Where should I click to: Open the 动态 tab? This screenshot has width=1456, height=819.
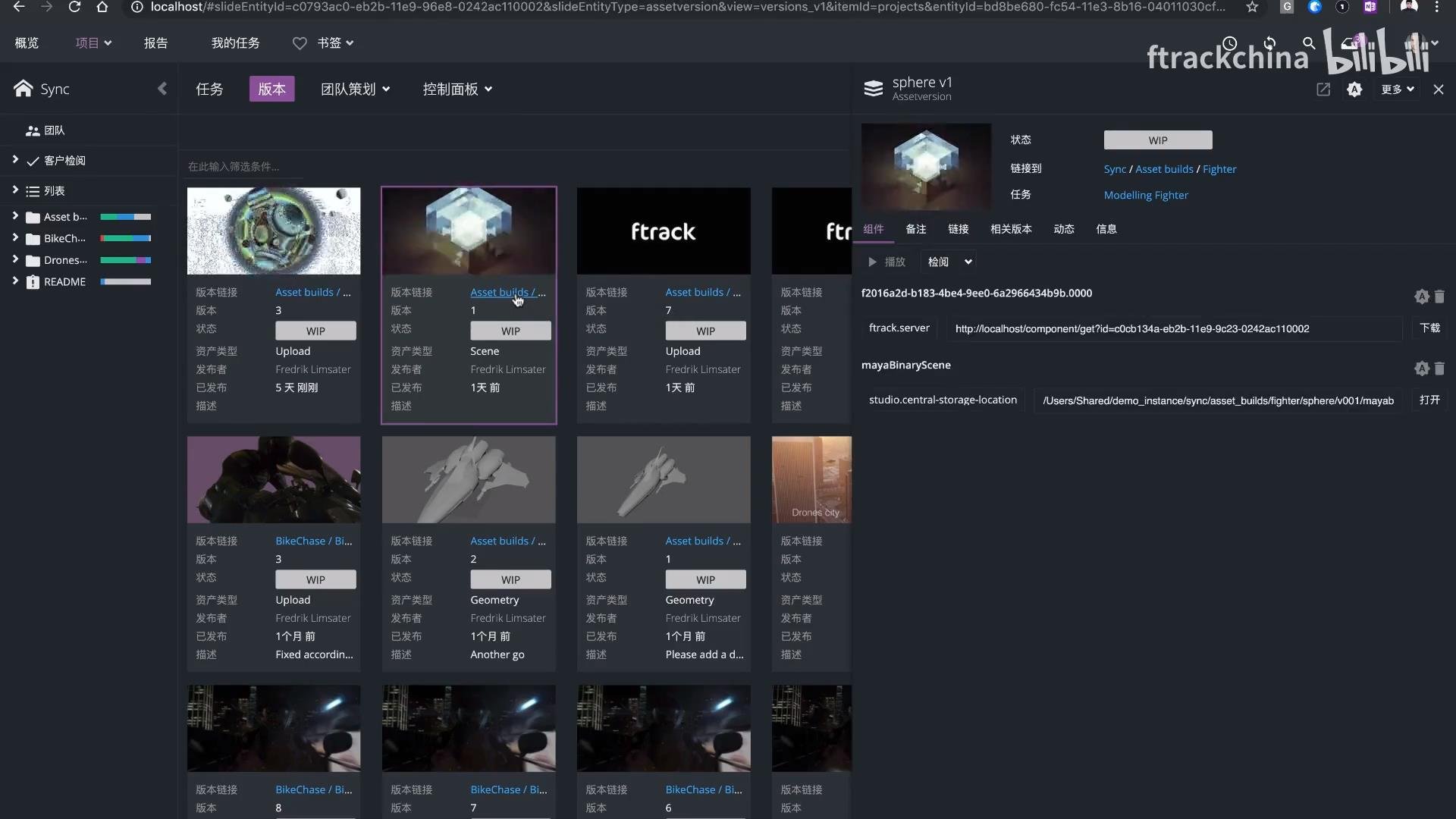point(1063,229)
